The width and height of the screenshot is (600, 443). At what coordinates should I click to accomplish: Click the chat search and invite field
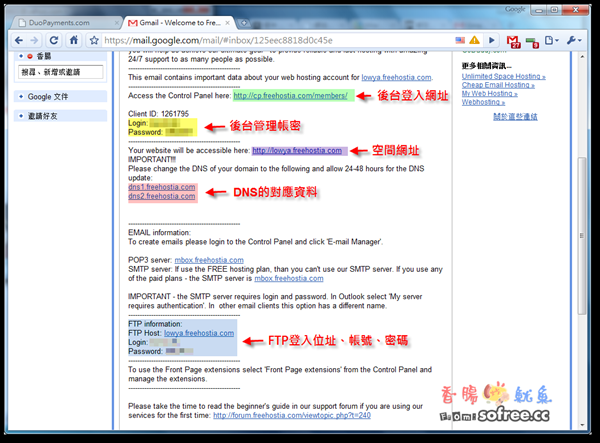point(60,72)
